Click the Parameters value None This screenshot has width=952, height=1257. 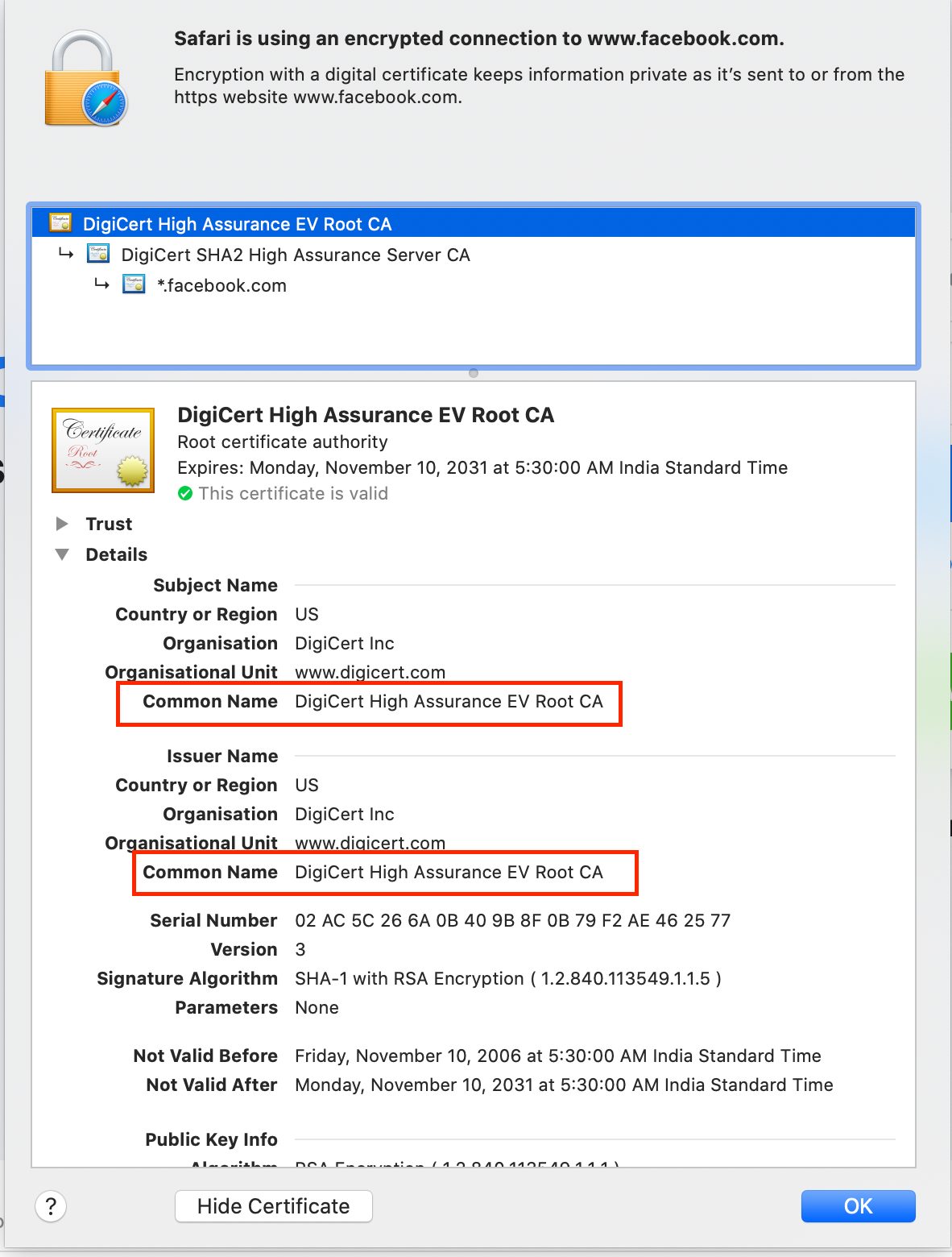317,1007
